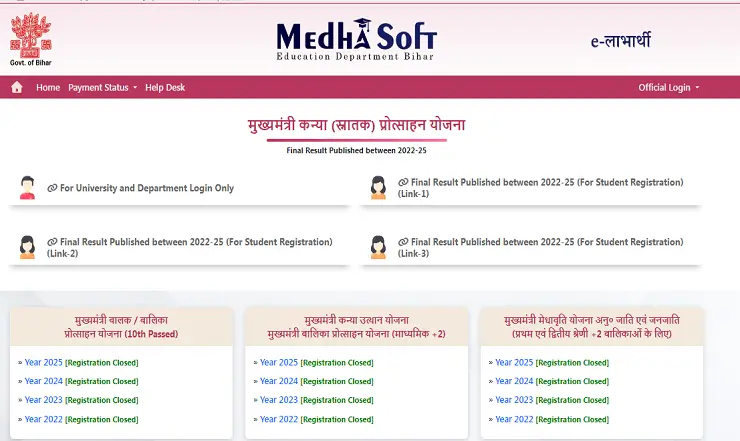Click the female avatar icon beside Link-2
Screen dimensions: 740x441
point(27,247)
